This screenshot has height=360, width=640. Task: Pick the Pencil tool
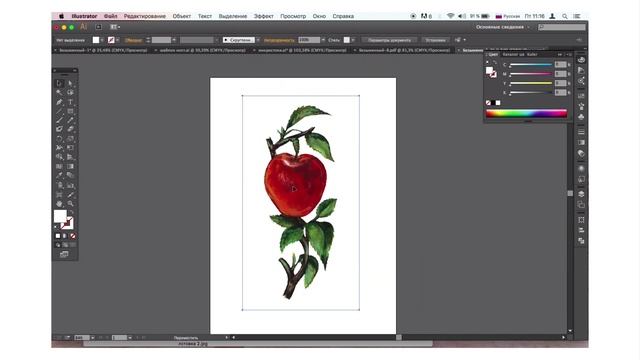70,120
